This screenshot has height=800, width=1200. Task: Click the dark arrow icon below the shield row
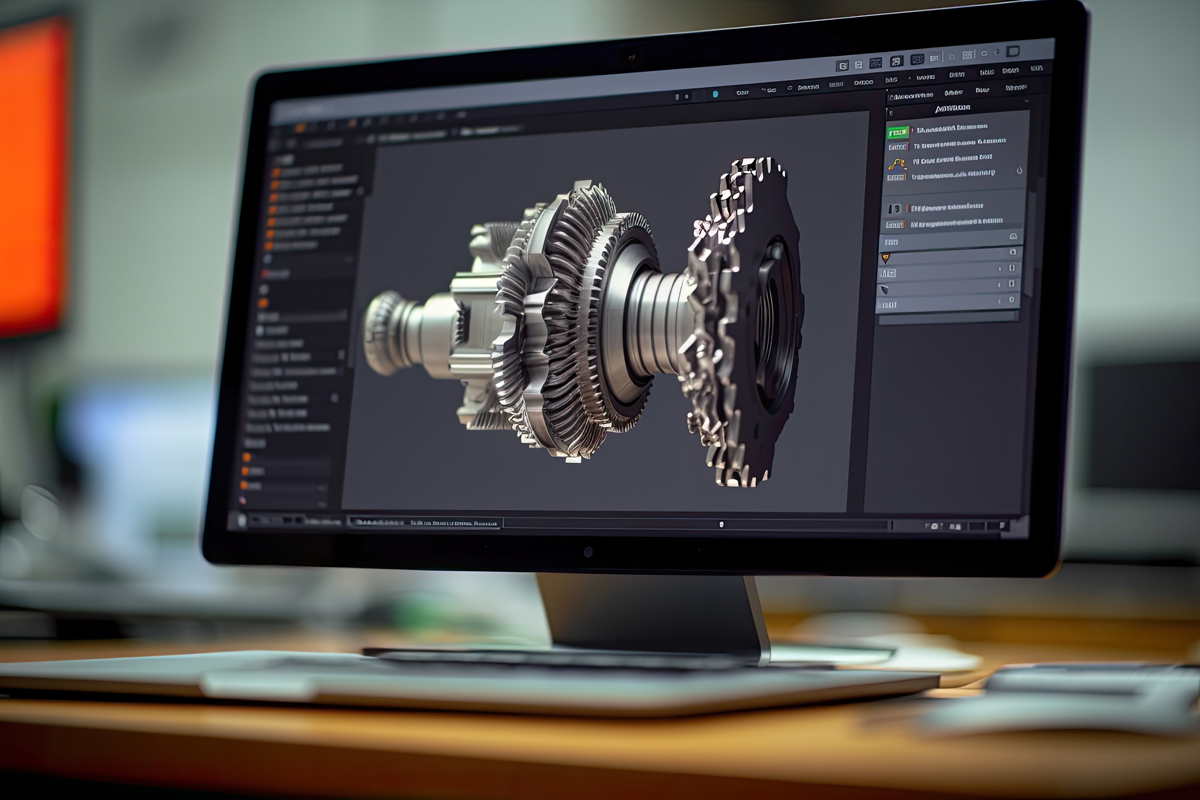[885, 288]
